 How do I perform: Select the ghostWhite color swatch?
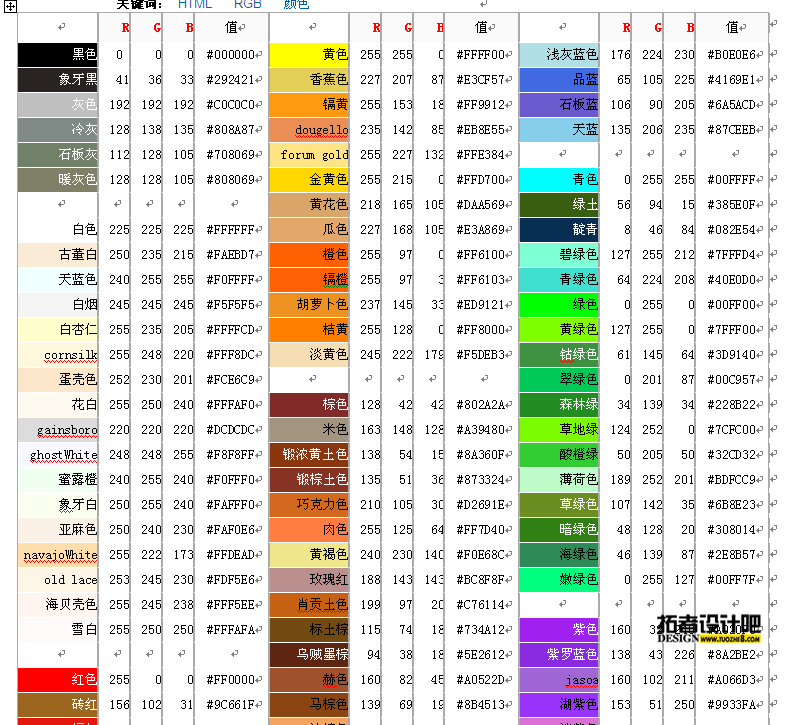coord(58,455)
